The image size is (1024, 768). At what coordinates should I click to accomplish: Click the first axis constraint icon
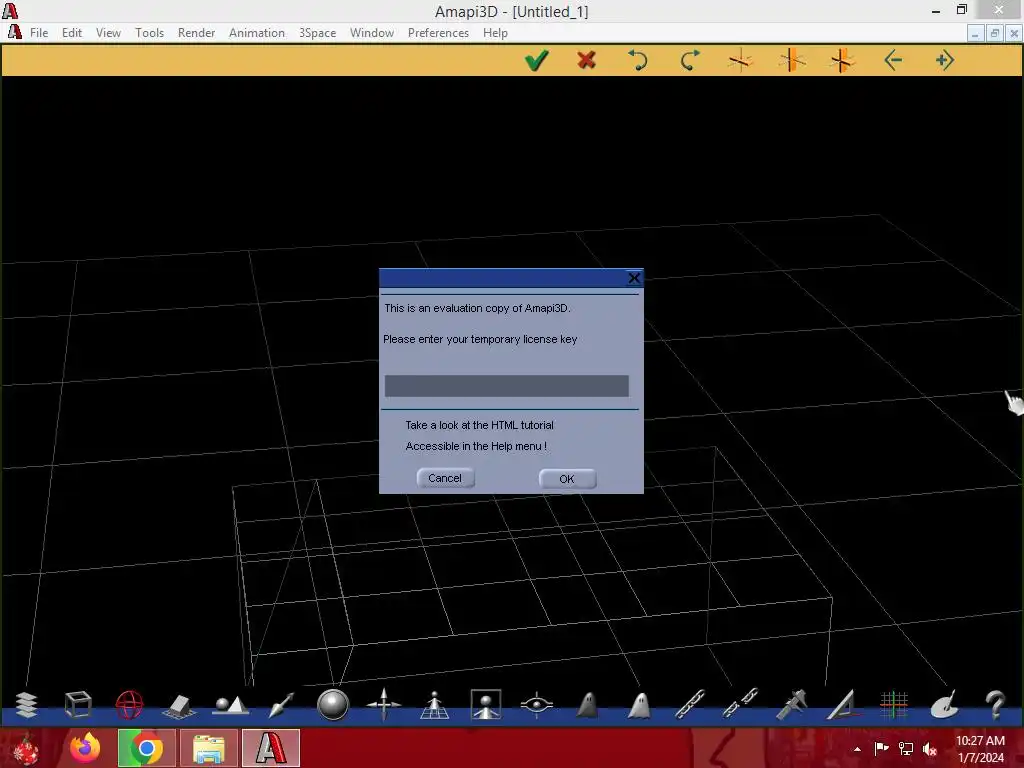[741, 61]
